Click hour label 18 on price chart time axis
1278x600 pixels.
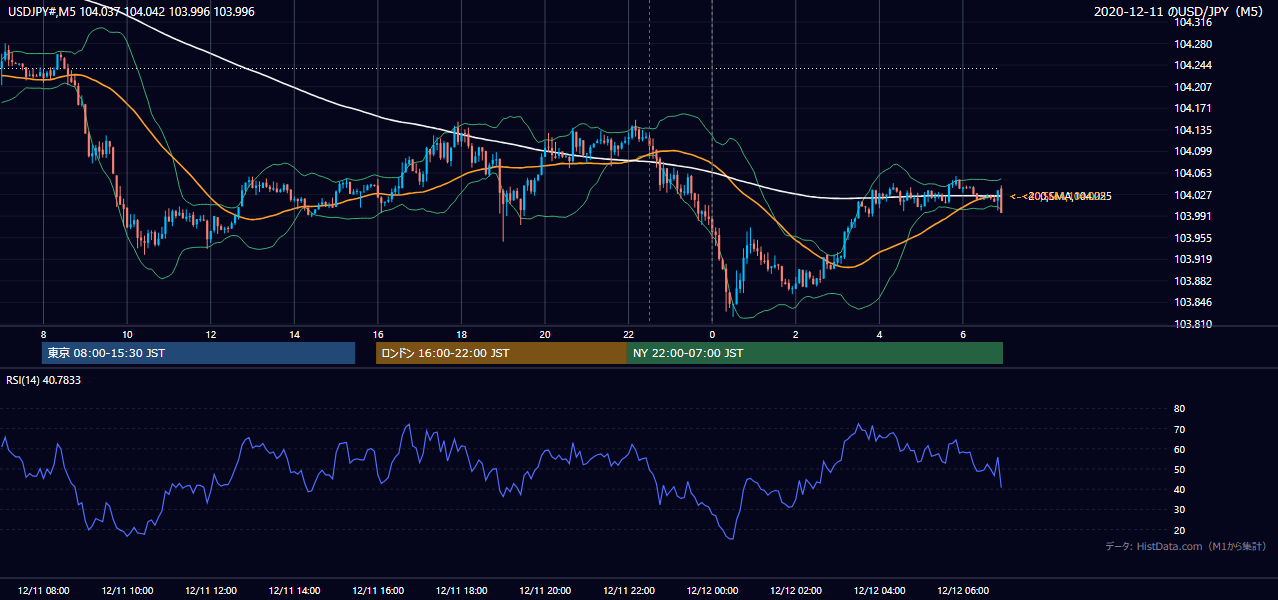[461, 334]
